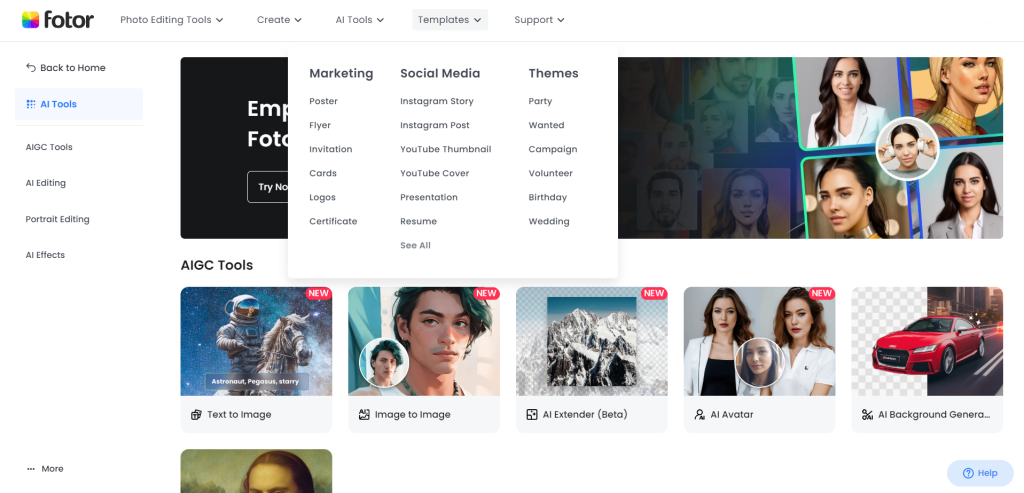
Task: Click the AI Extender (Beta) card icon
Action: point(532,414)
